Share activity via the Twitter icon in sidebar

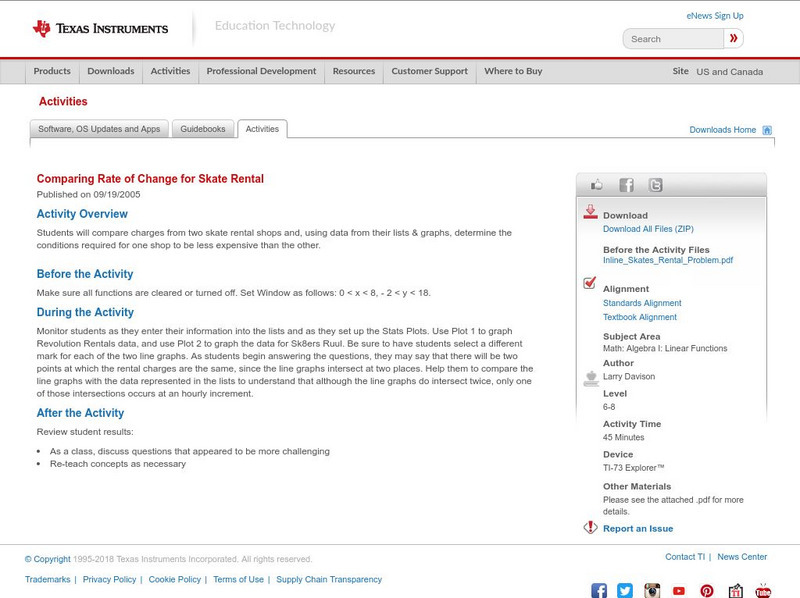coord(655,185)
